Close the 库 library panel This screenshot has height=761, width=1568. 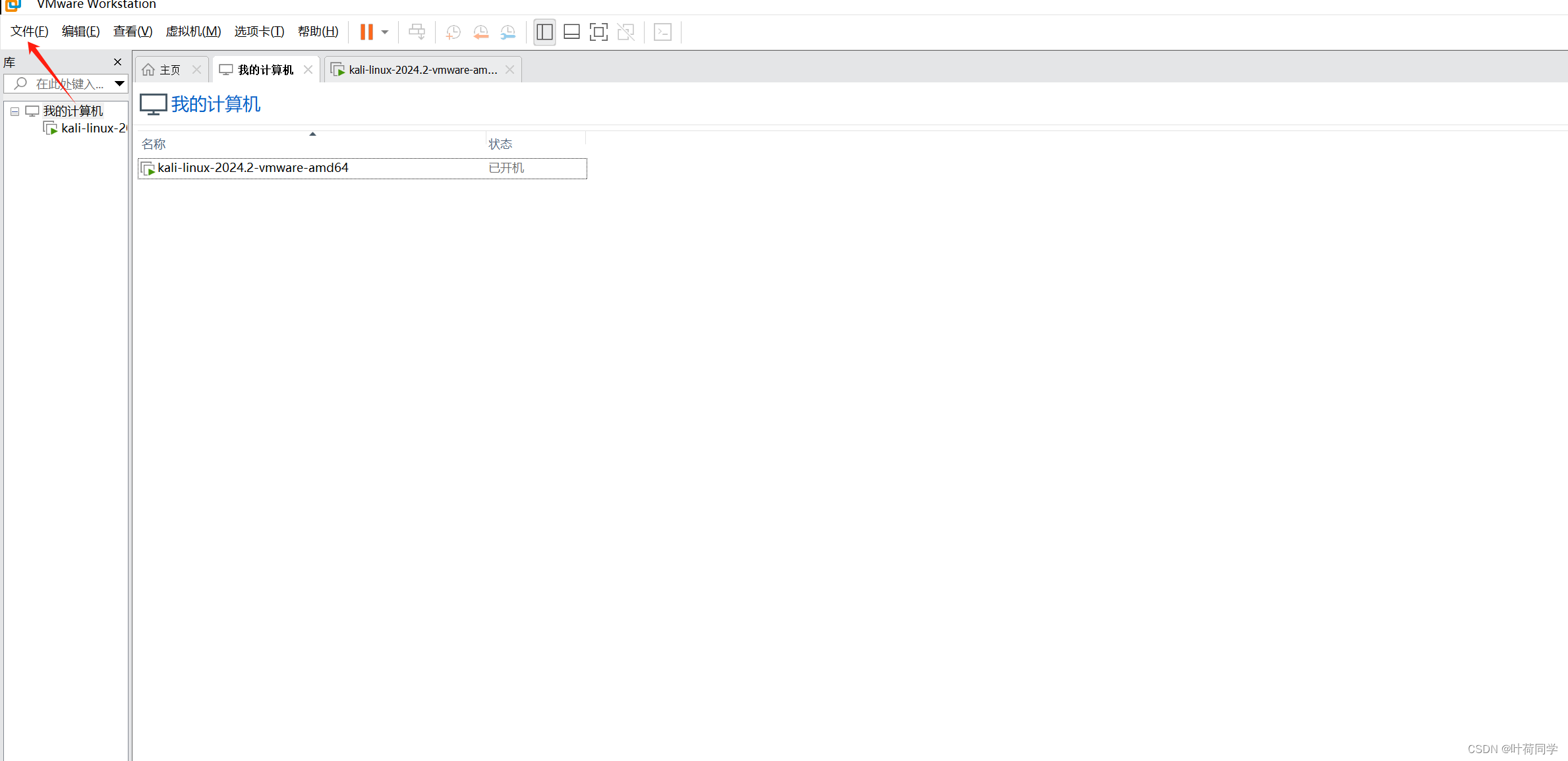pyautogui.click(x=117, y=62)
